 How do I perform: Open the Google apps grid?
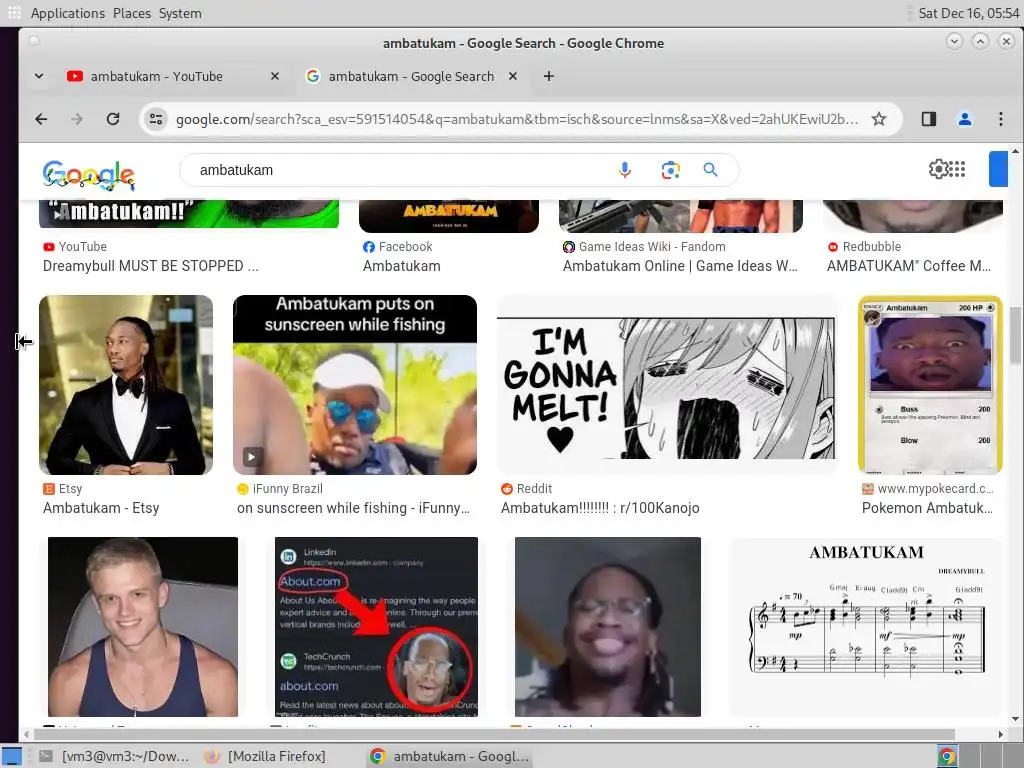957,169
